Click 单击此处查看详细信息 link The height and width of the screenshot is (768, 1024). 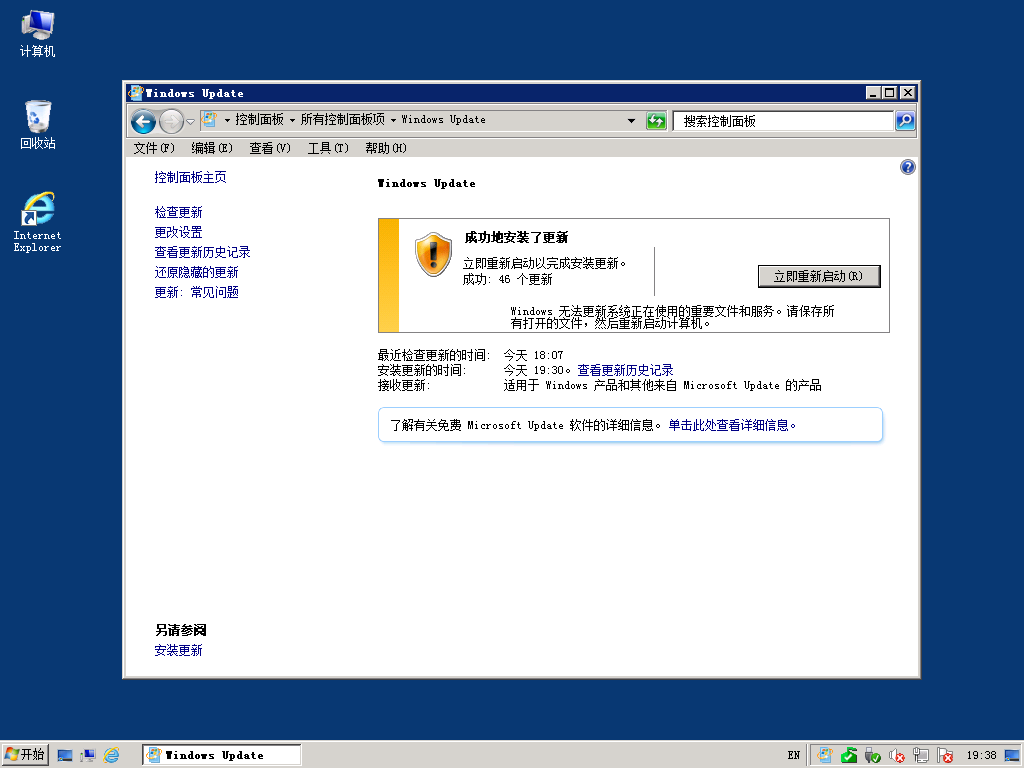tap(732, 425)
